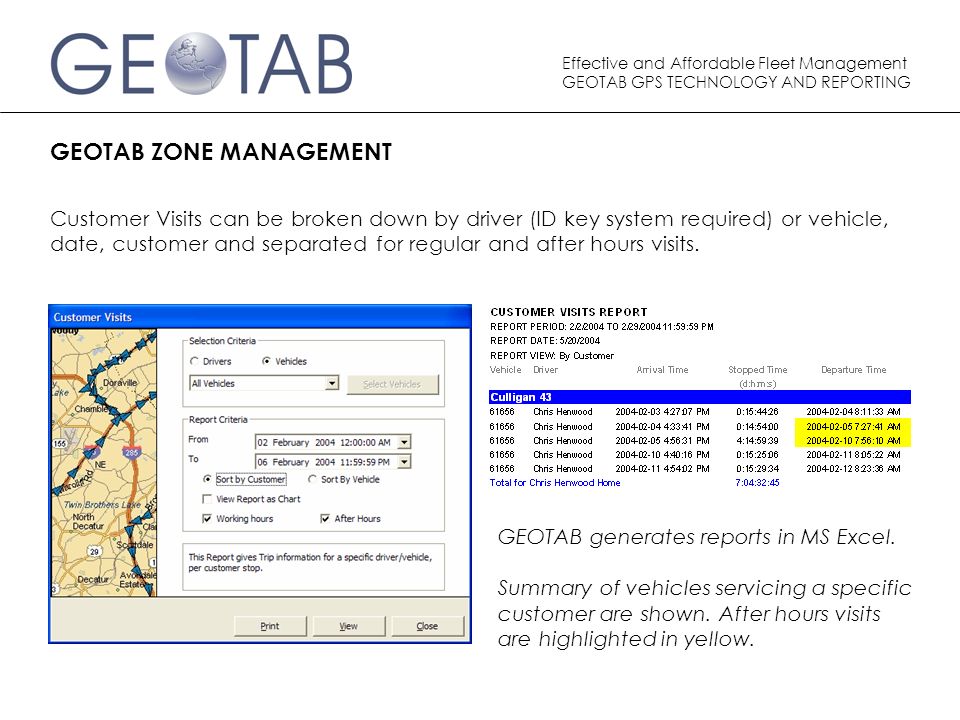Open the From date picker dropdown arrow

point(404,442)
